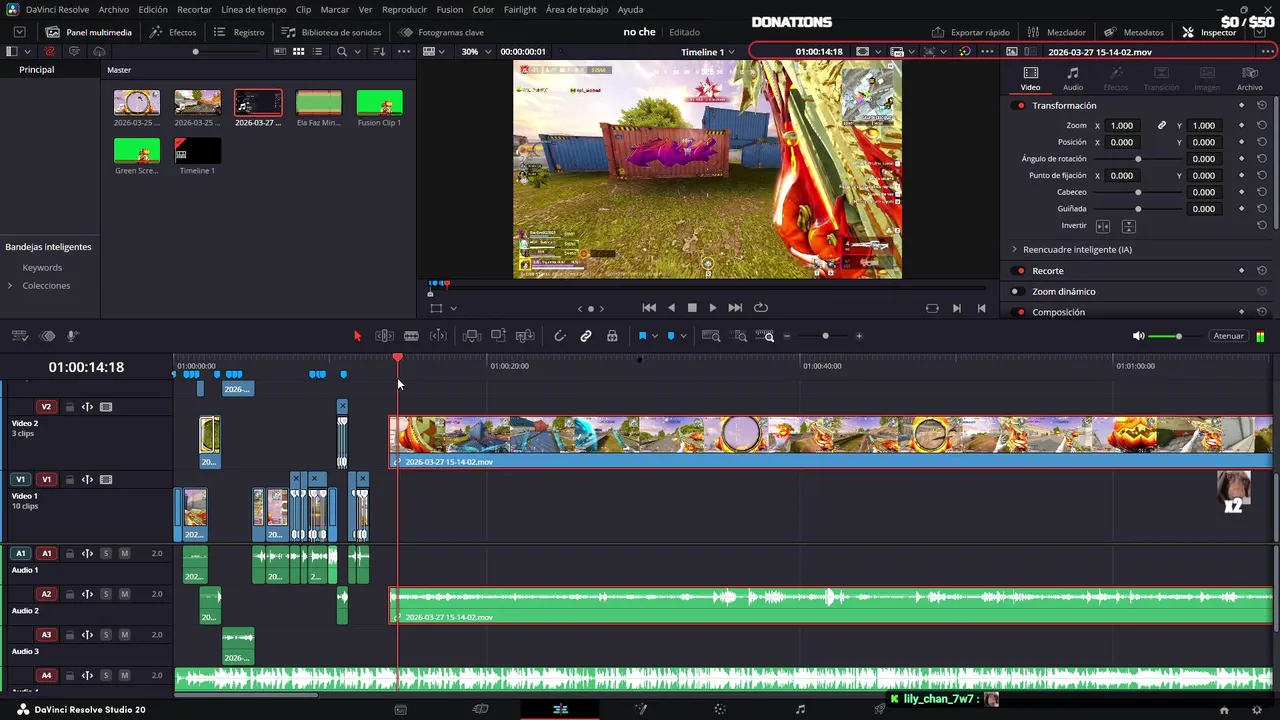Toggle the Panel multimedia button
This screenshot has width=1280, height=720.
click(x=88, y=32)
